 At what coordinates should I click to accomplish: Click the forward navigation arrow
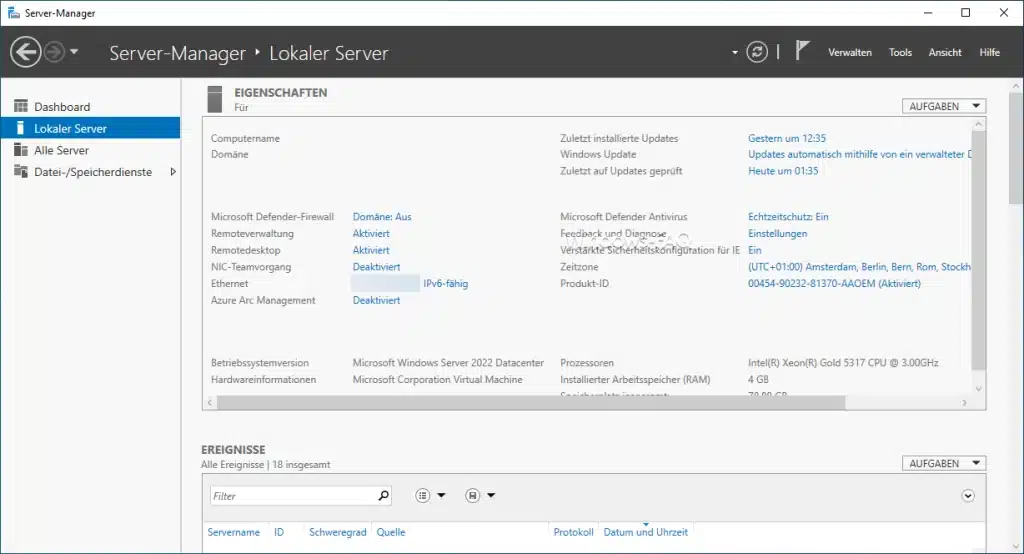click(x=54, y=52)
